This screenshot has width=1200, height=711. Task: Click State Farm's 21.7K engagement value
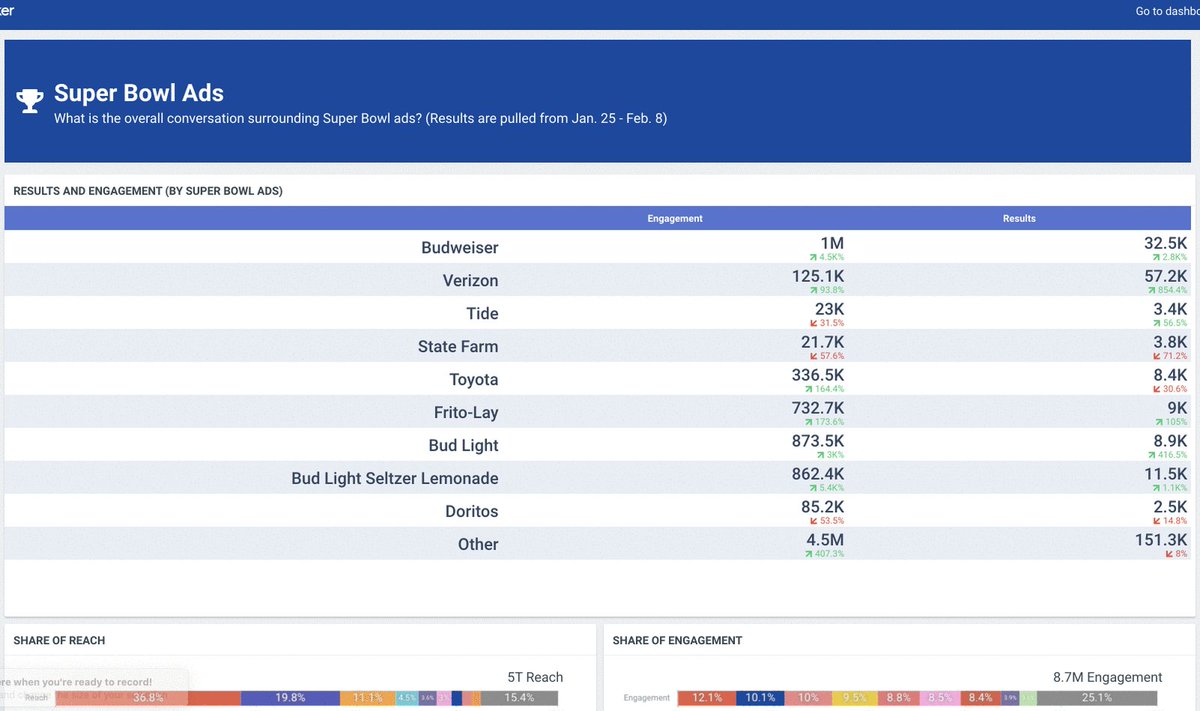click(x=823, y=342)
